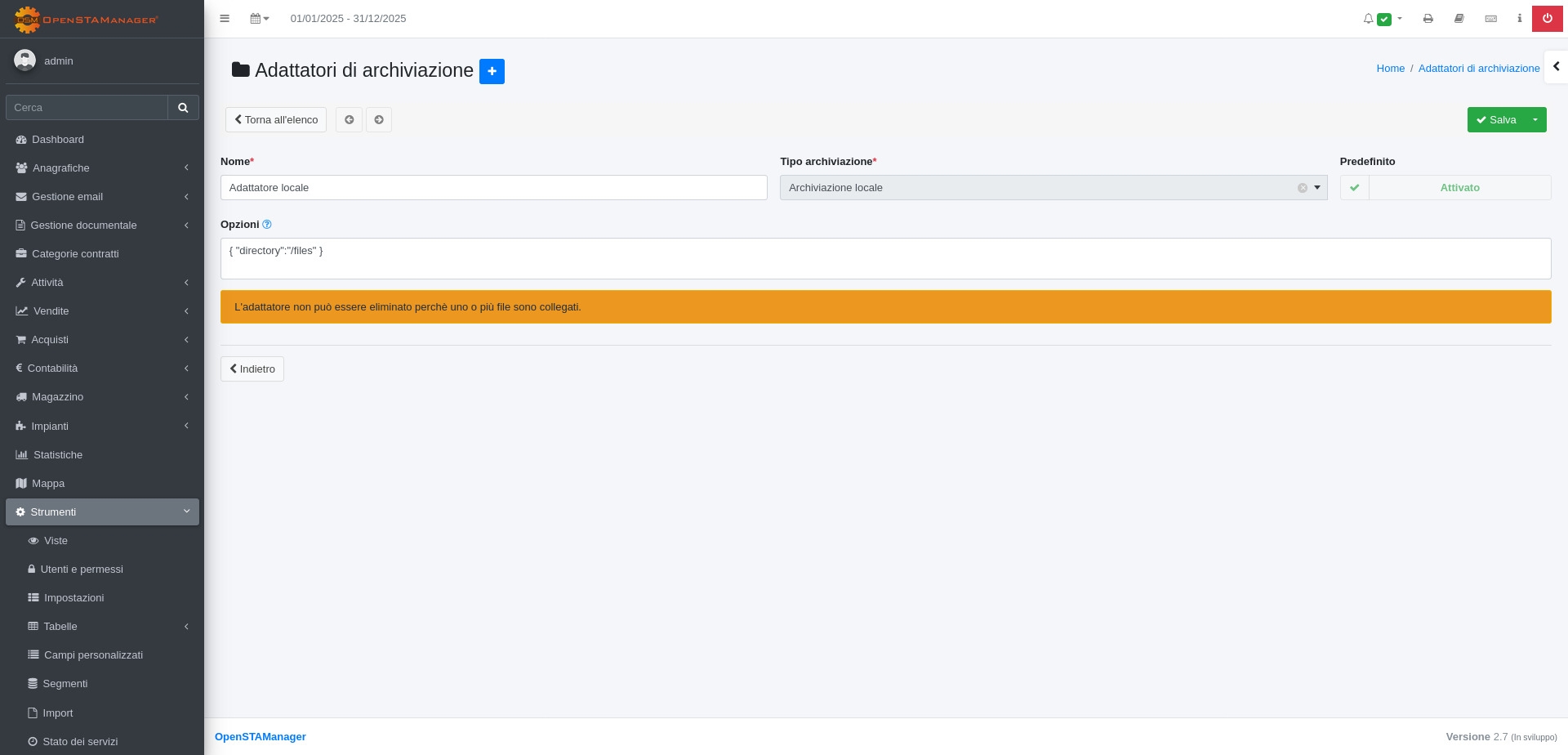The image size is (1568, 755).
Task: Click the hamburger menu icon
Action: tap(225, 18)
